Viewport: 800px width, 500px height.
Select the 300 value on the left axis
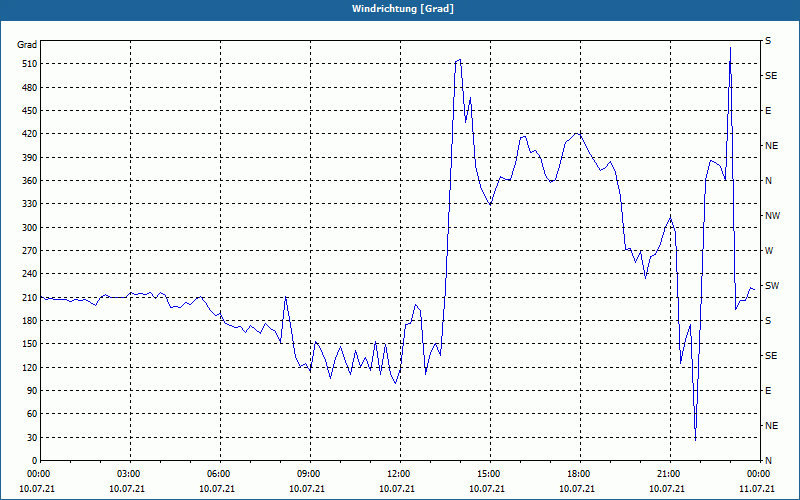click(x=30, y=228)
